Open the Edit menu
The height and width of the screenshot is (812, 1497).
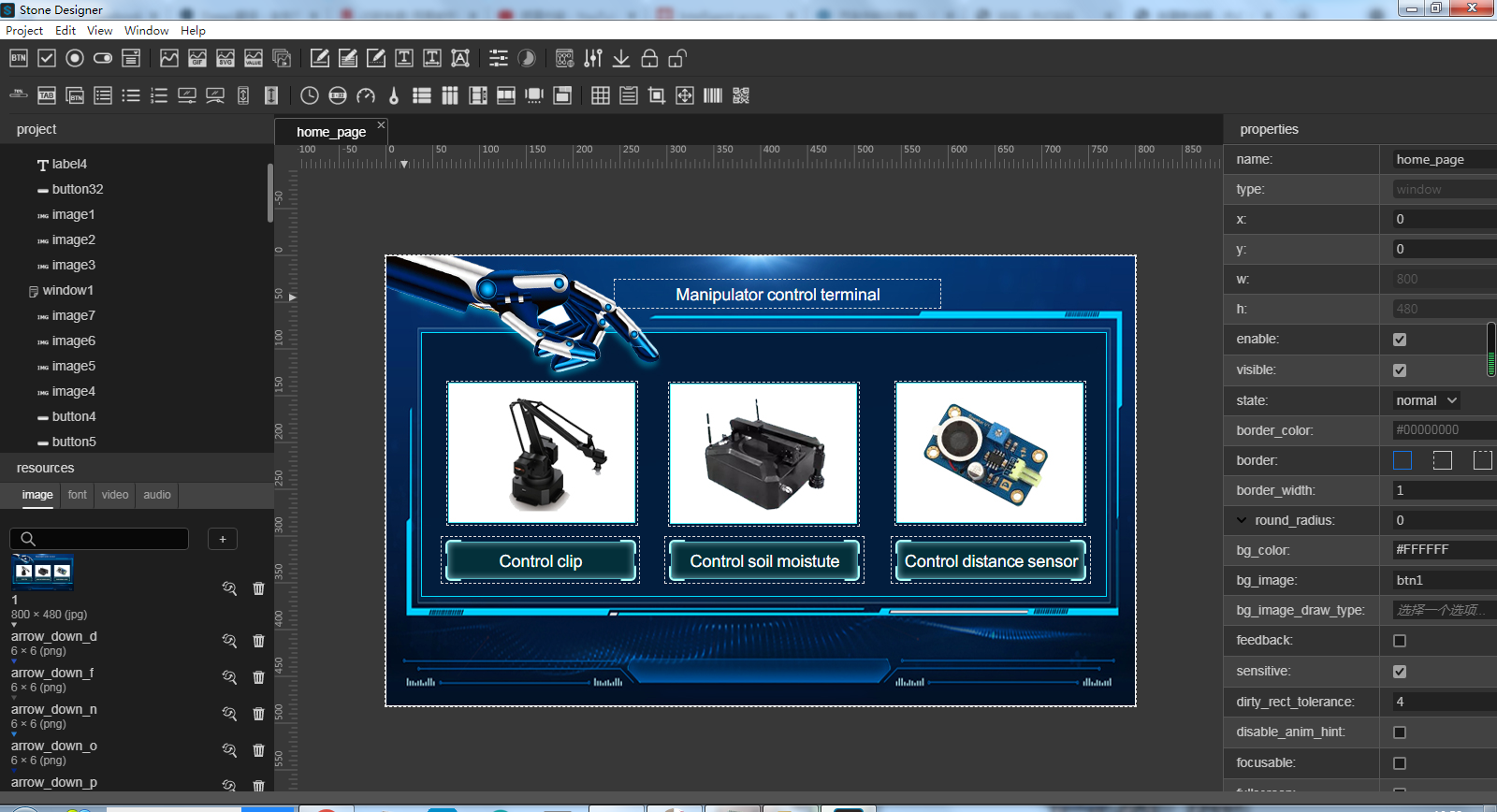coord(65,30)
